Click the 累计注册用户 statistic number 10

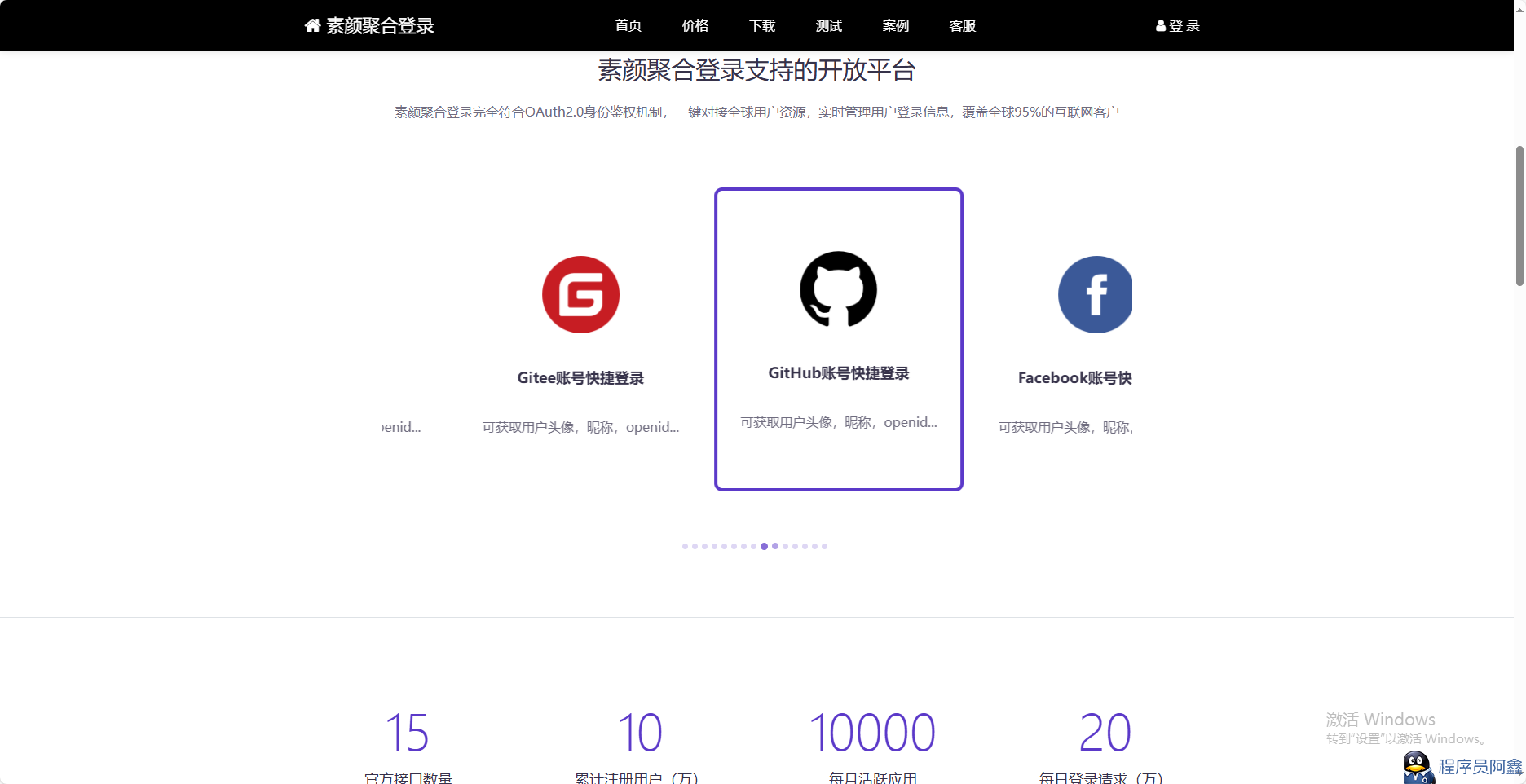click(640, 732)
